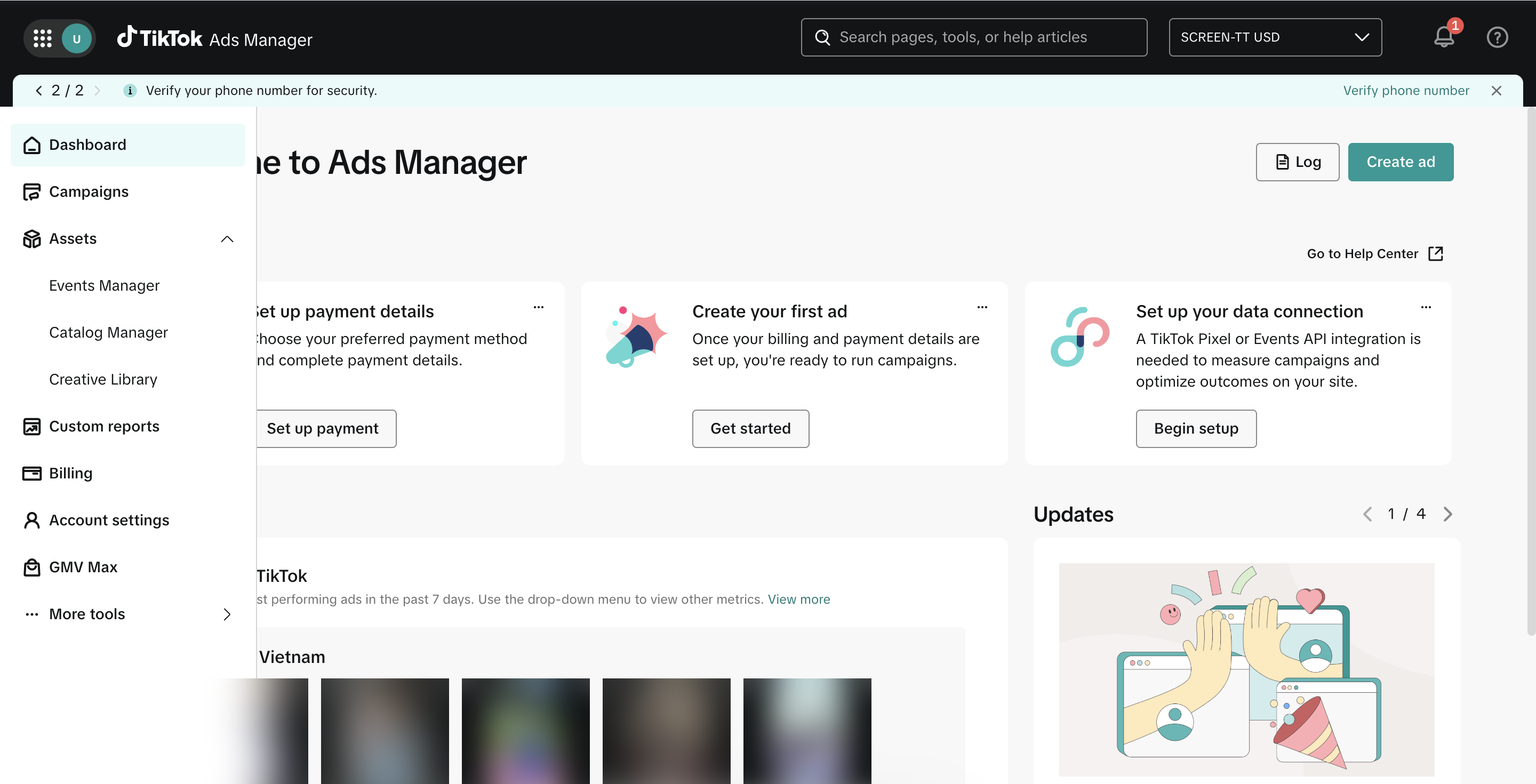This screenshot has width=1536, height=784.
Task: Click the GMV Max bag icon
Action: coord(31,567)
